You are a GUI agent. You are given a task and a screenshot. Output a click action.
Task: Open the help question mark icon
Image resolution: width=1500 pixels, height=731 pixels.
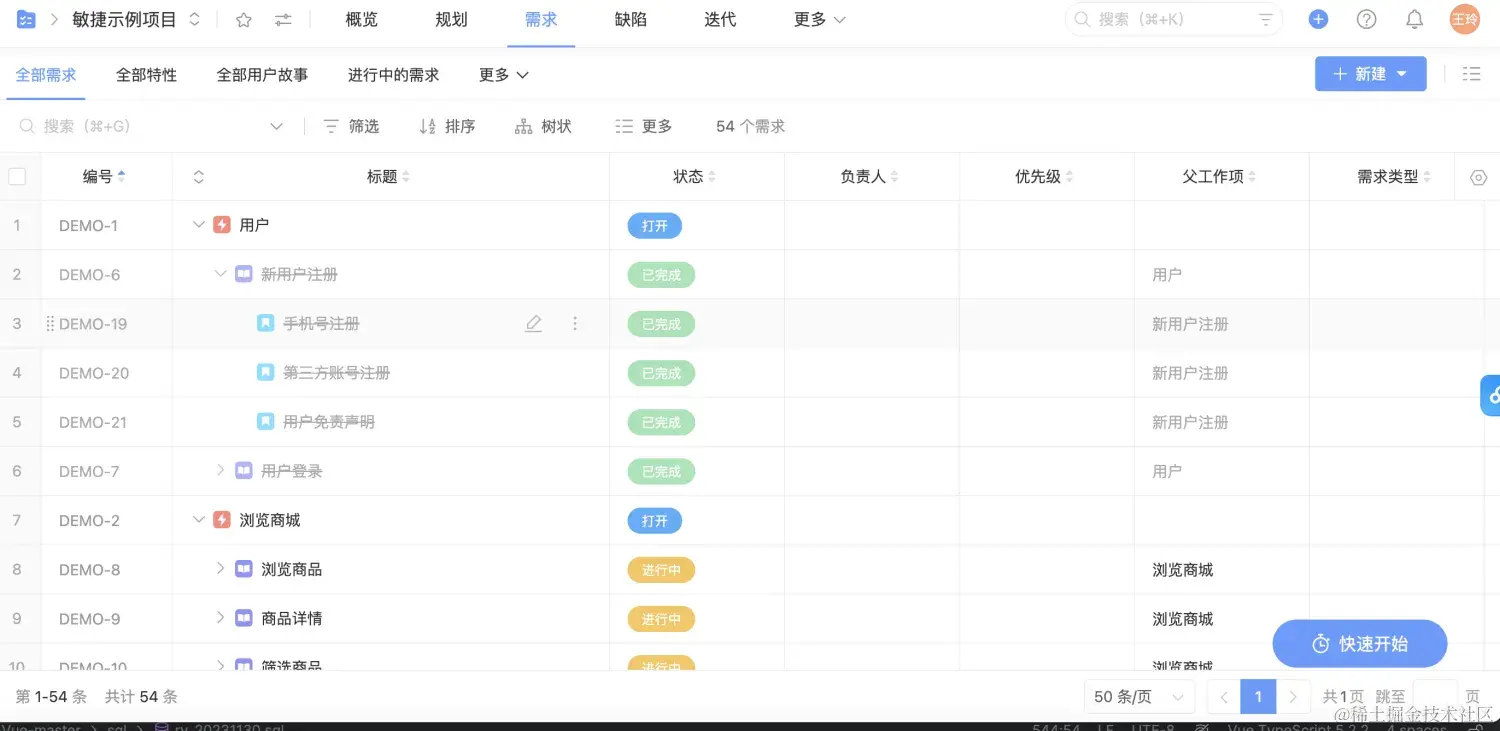(1366, 19)
